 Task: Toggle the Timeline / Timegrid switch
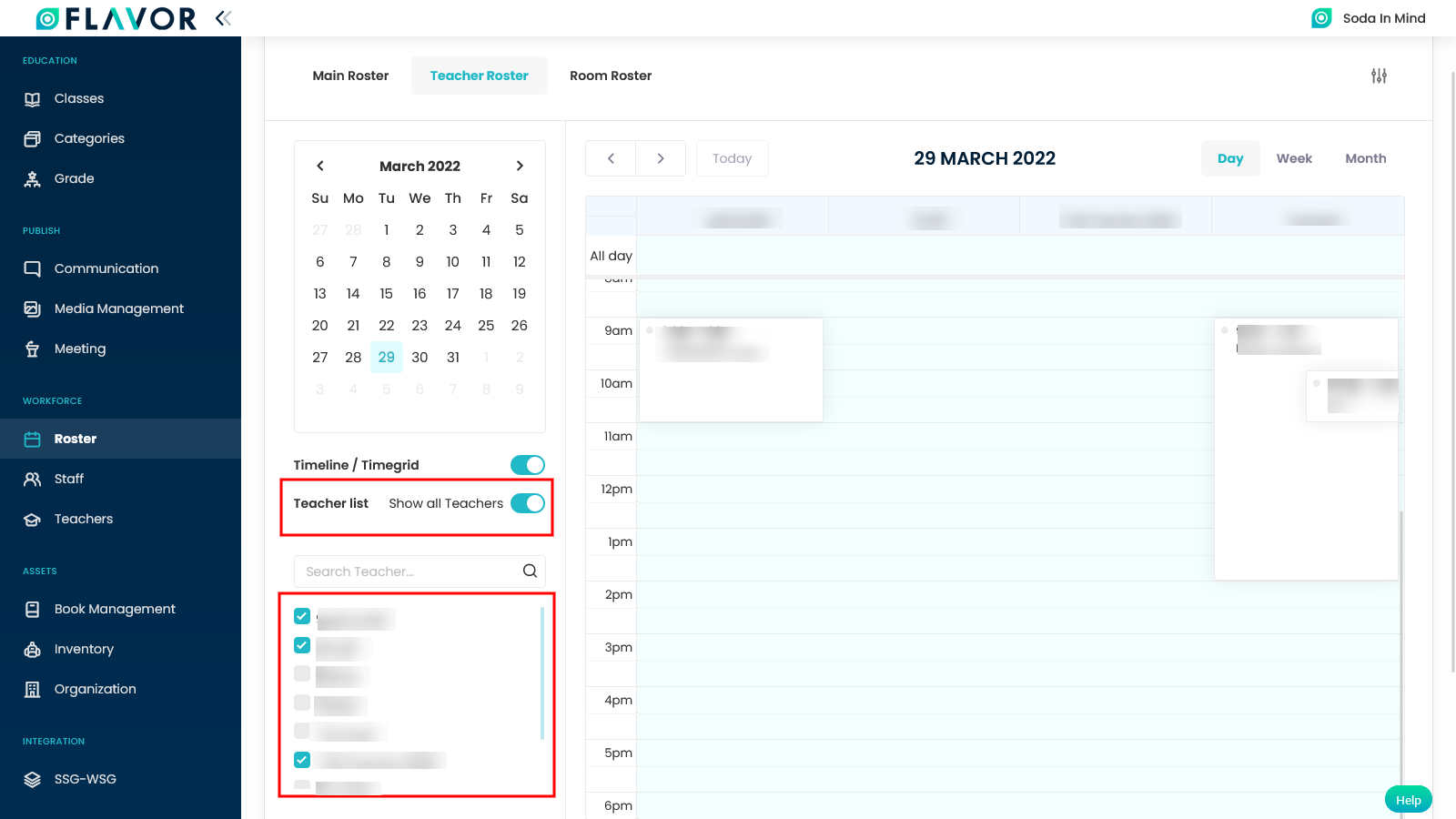point(528,465)
